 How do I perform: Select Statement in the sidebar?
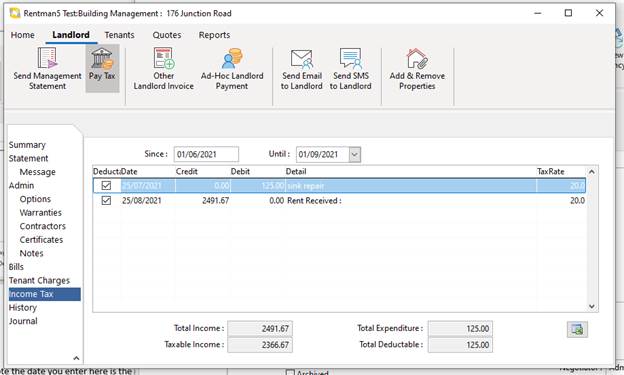[28, 158]
